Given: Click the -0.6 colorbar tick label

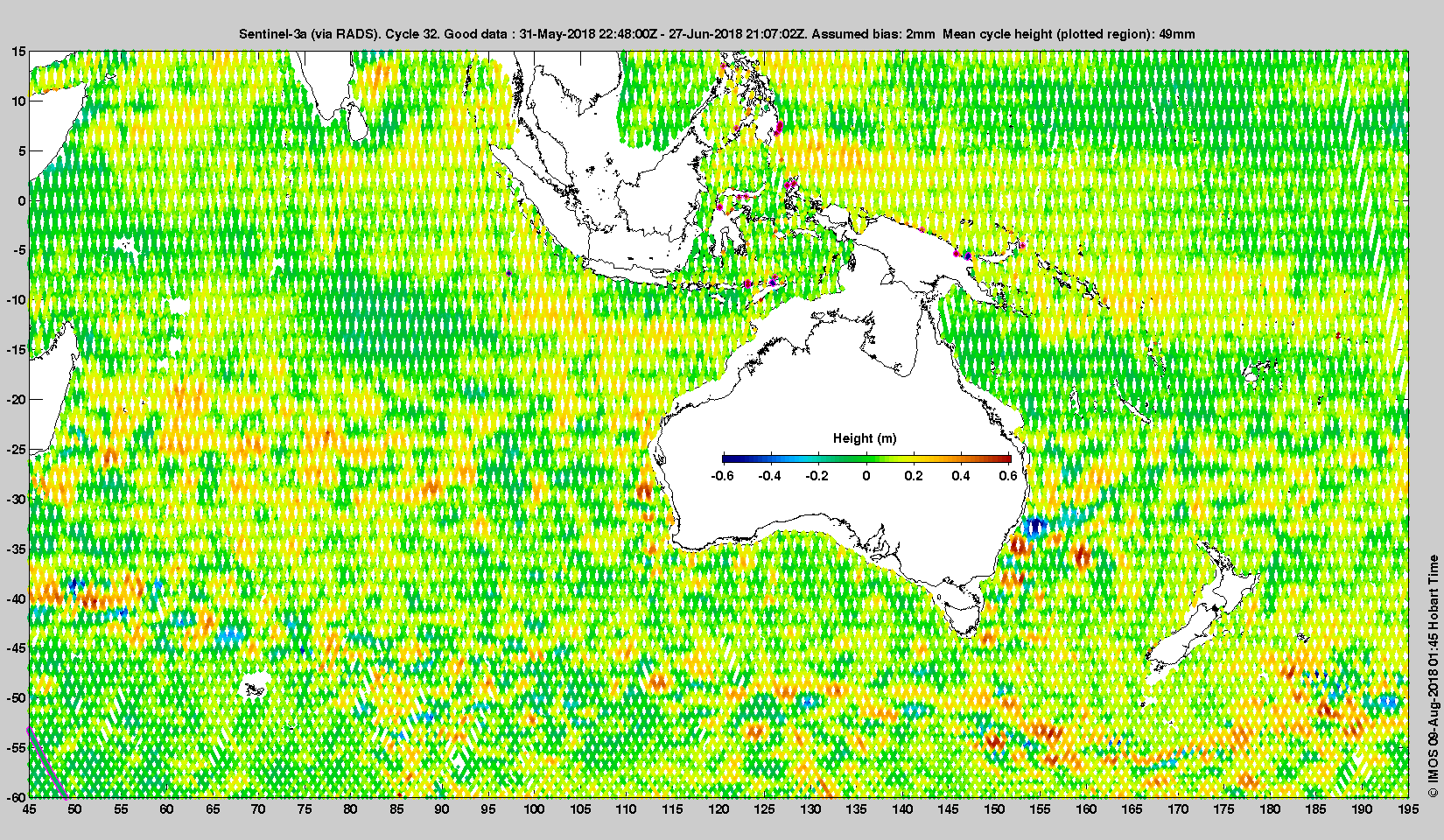Looking at the screenshot, I should click(723, 476).
